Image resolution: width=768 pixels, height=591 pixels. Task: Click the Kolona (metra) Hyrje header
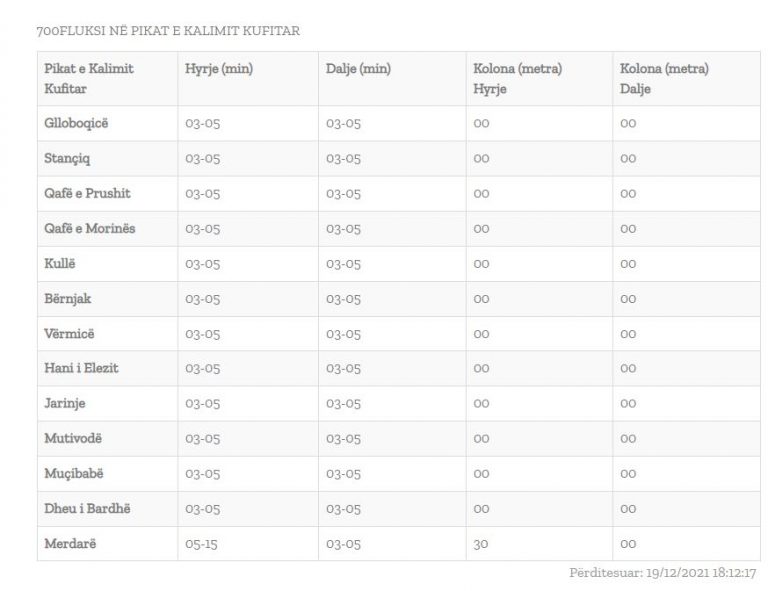pyautogui.click(x=518, y=78)
